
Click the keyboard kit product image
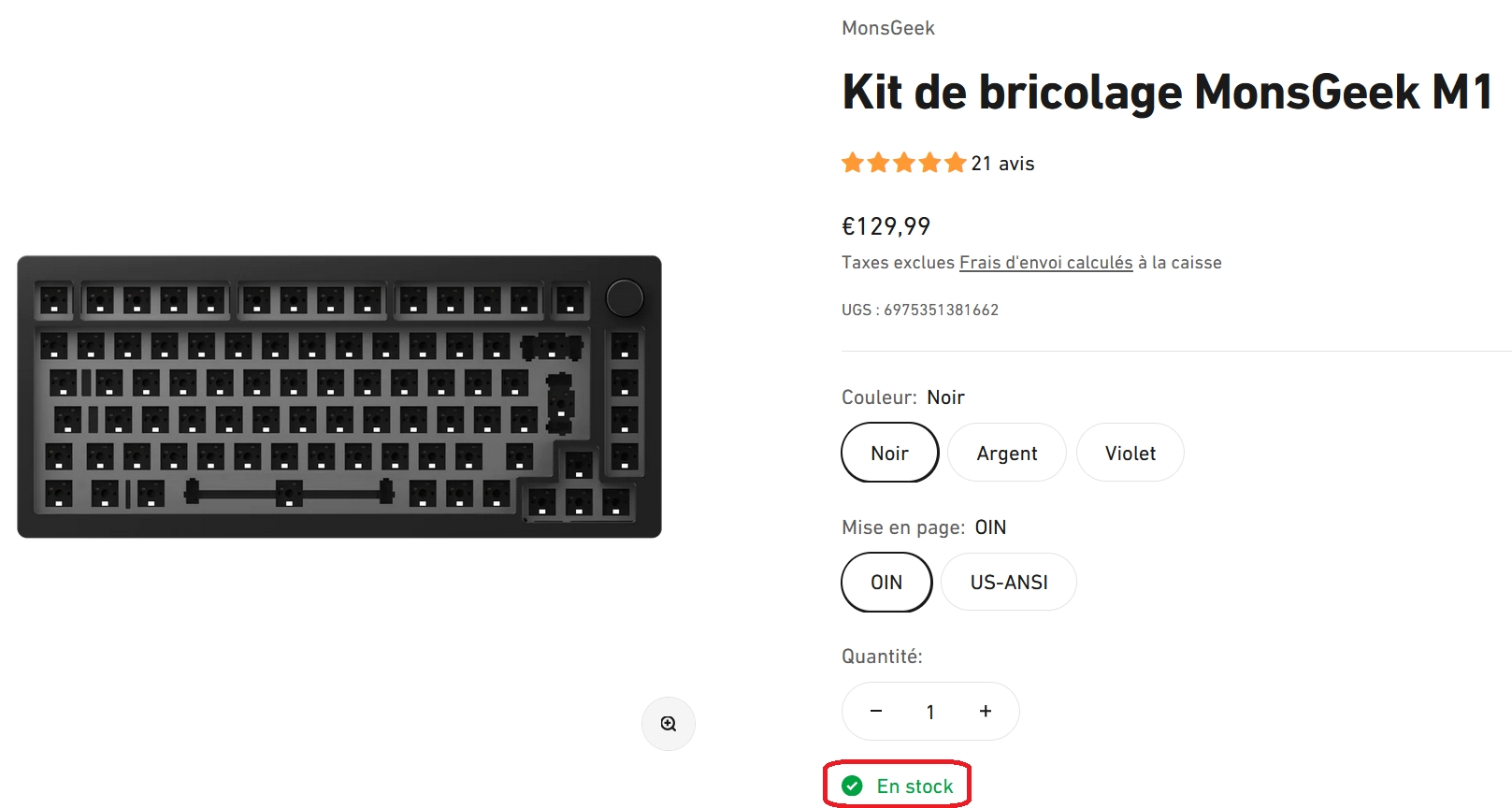tap(339, 397)
